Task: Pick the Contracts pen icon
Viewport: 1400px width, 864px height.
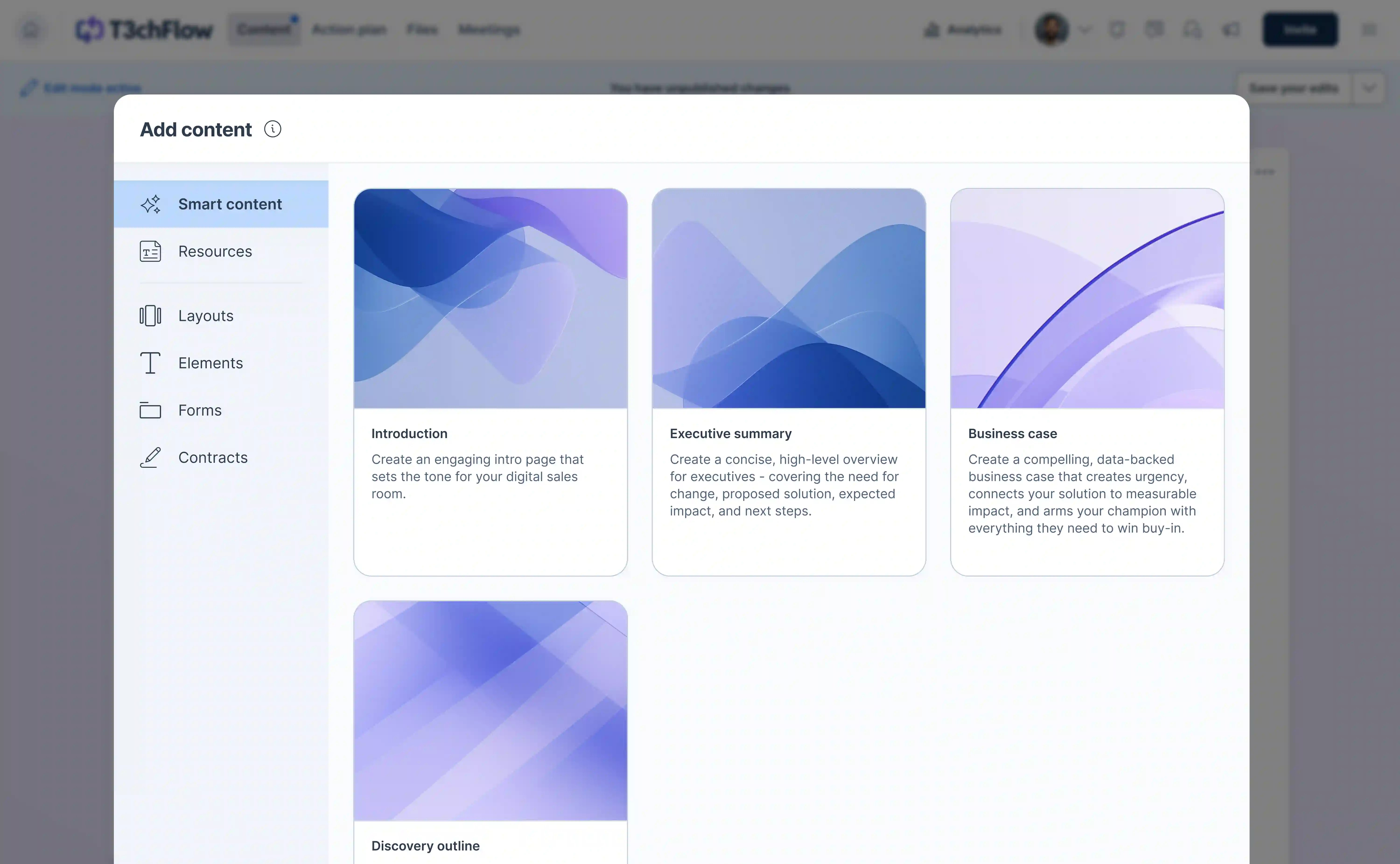Action: pyautogui.click(x=150, y=458)
